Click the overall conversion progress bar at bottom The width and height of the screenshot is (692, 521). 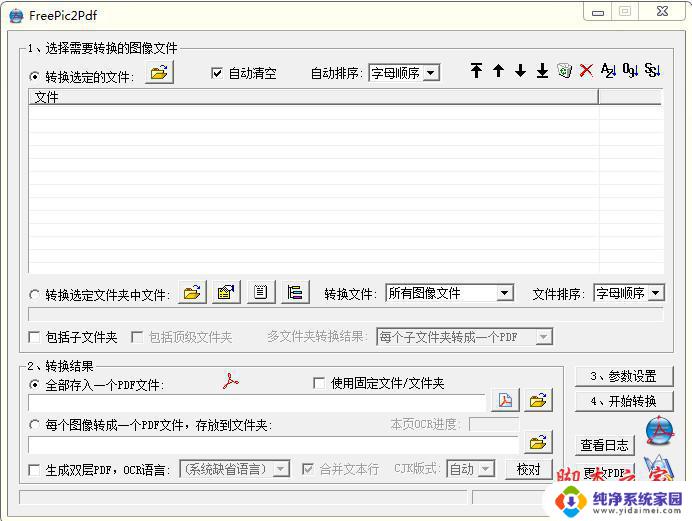[x=243, y=497]
